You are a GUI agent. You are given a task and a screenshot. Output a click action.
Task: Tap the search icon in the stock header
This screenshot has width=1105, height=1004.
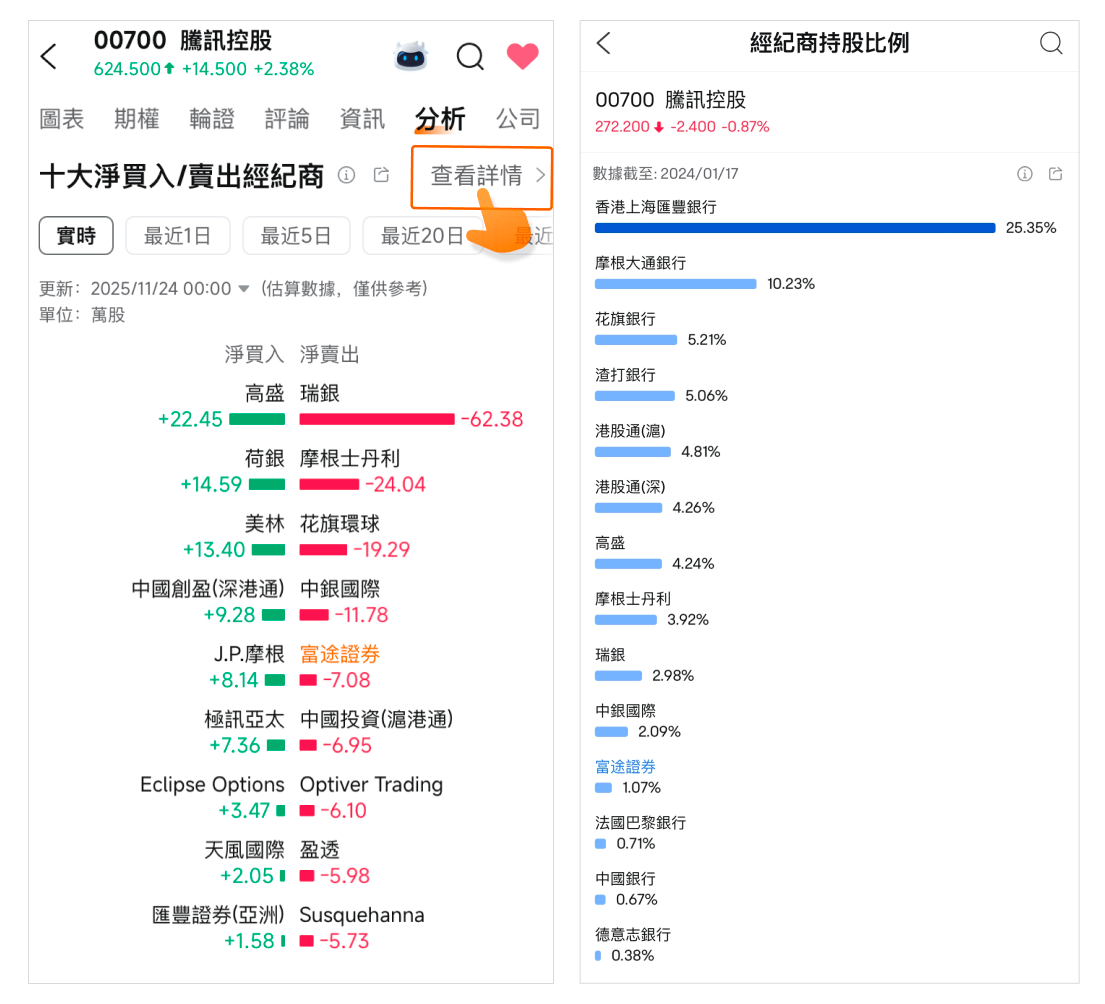click(x=470, y=56)
